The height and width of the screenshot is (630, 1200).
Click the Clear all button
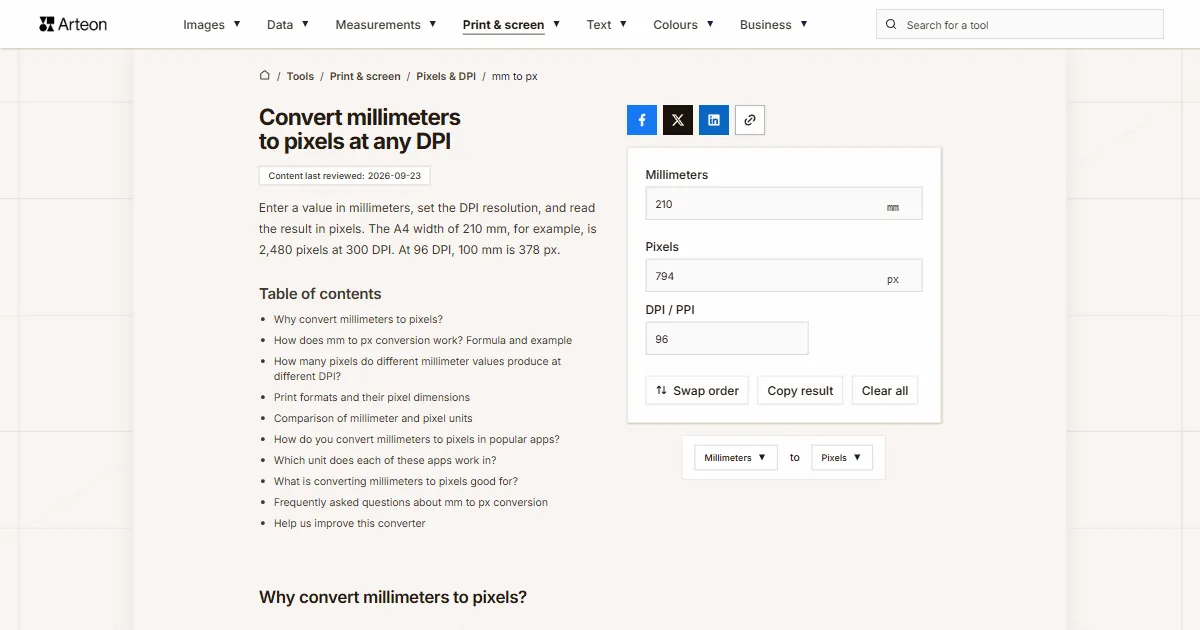[885, 391]
